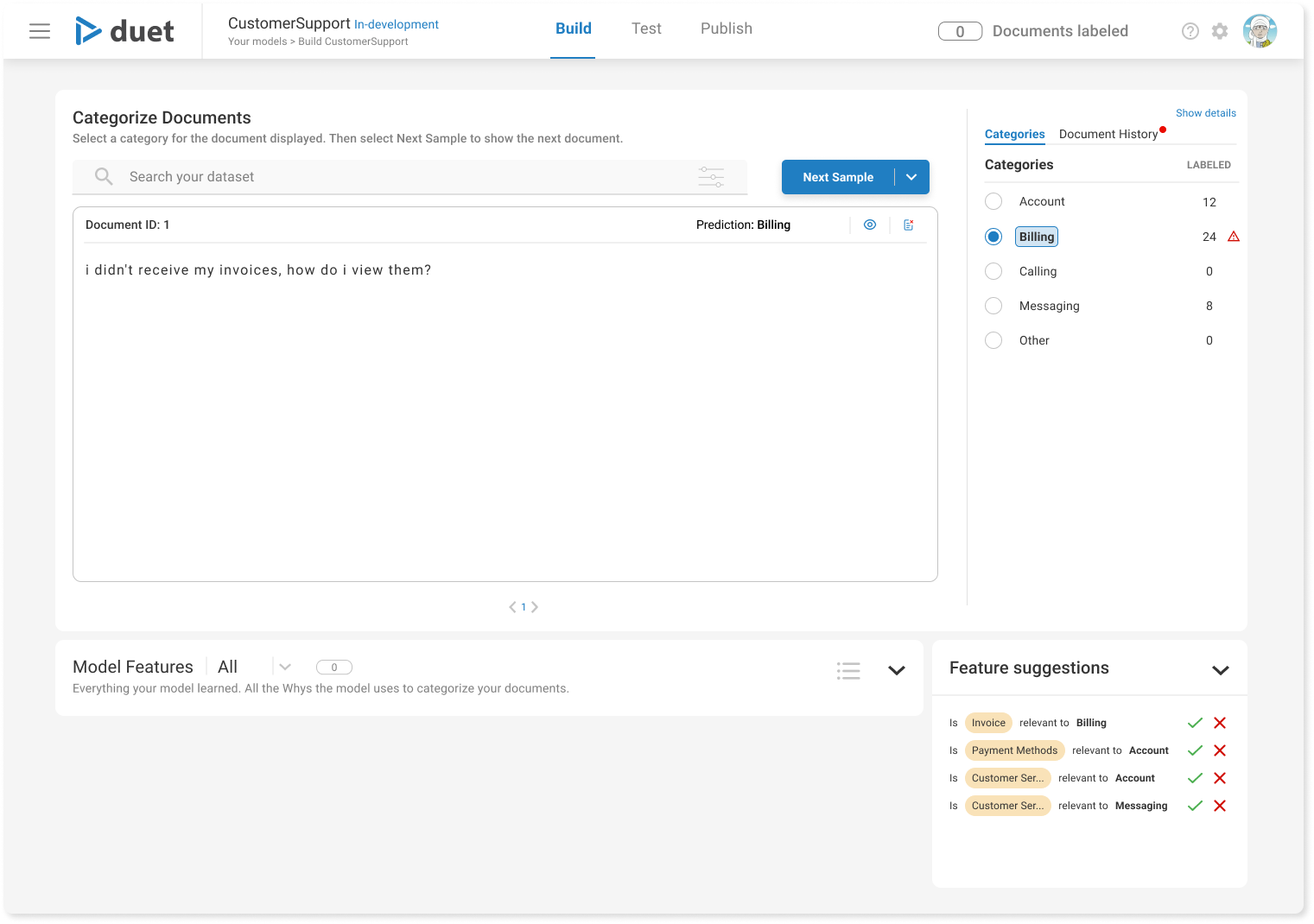The height and width of the screenshot is (924, 1314).
Task: Click the document notes icon
Action: tap(909, 225)
